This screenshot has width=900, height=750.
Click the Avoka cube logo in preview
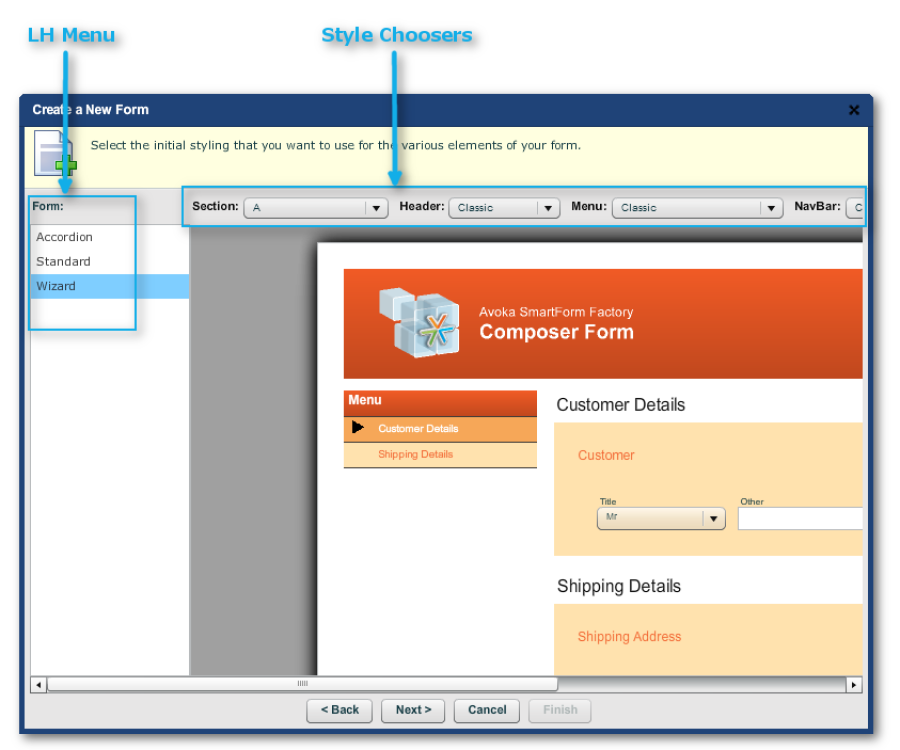[419, 322]
